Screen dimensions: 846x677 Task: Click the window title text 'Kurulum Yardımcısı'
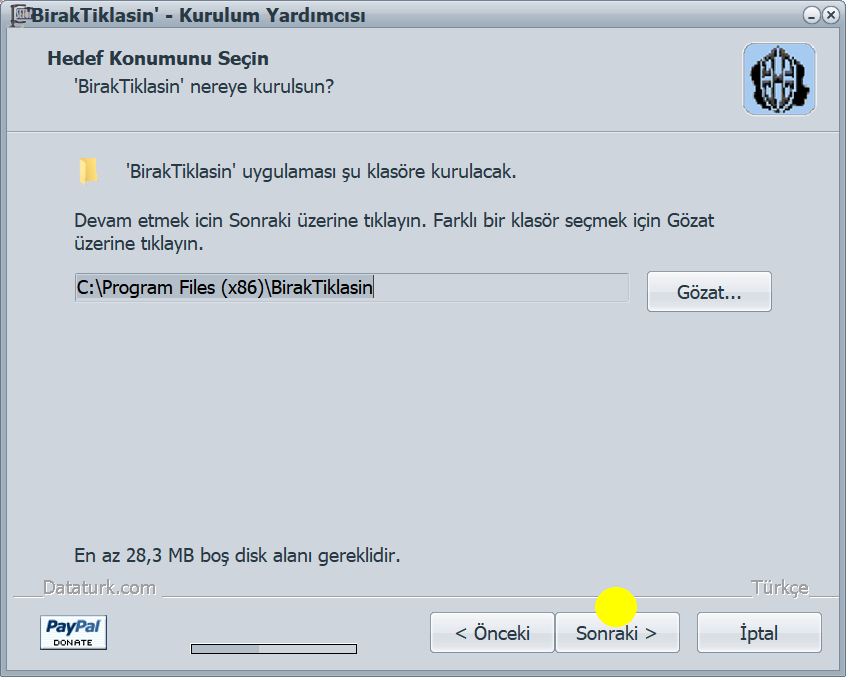272,16
